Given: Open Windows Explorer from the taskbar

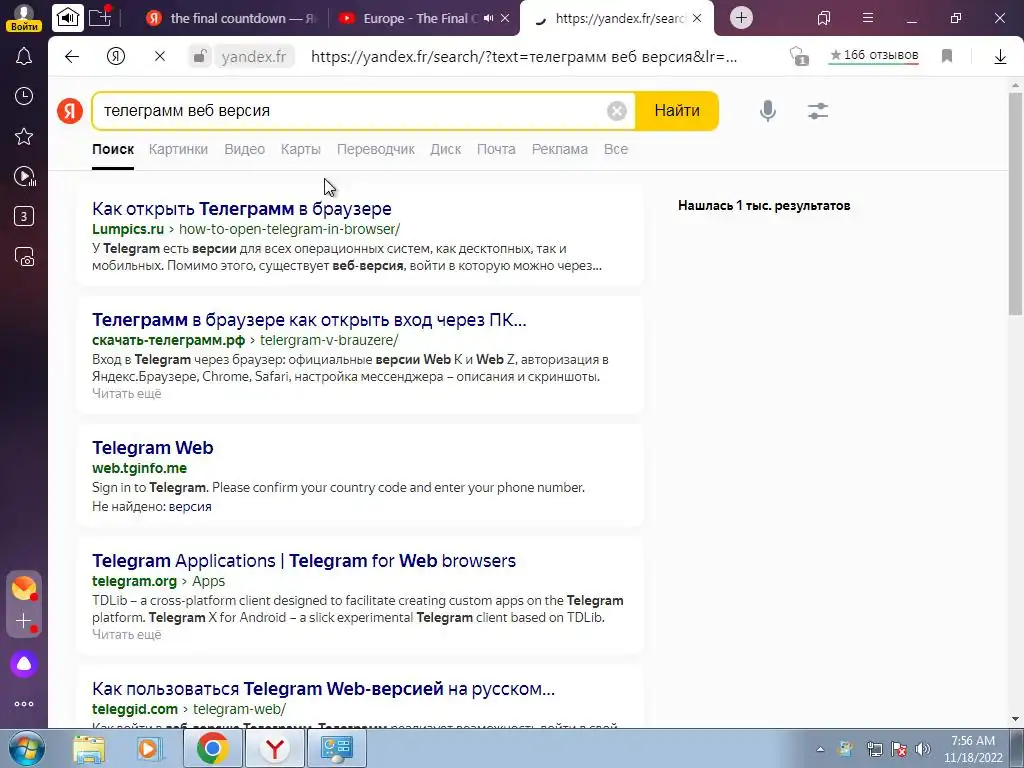Looking at the screenshot, I should [x=89, y=748].
